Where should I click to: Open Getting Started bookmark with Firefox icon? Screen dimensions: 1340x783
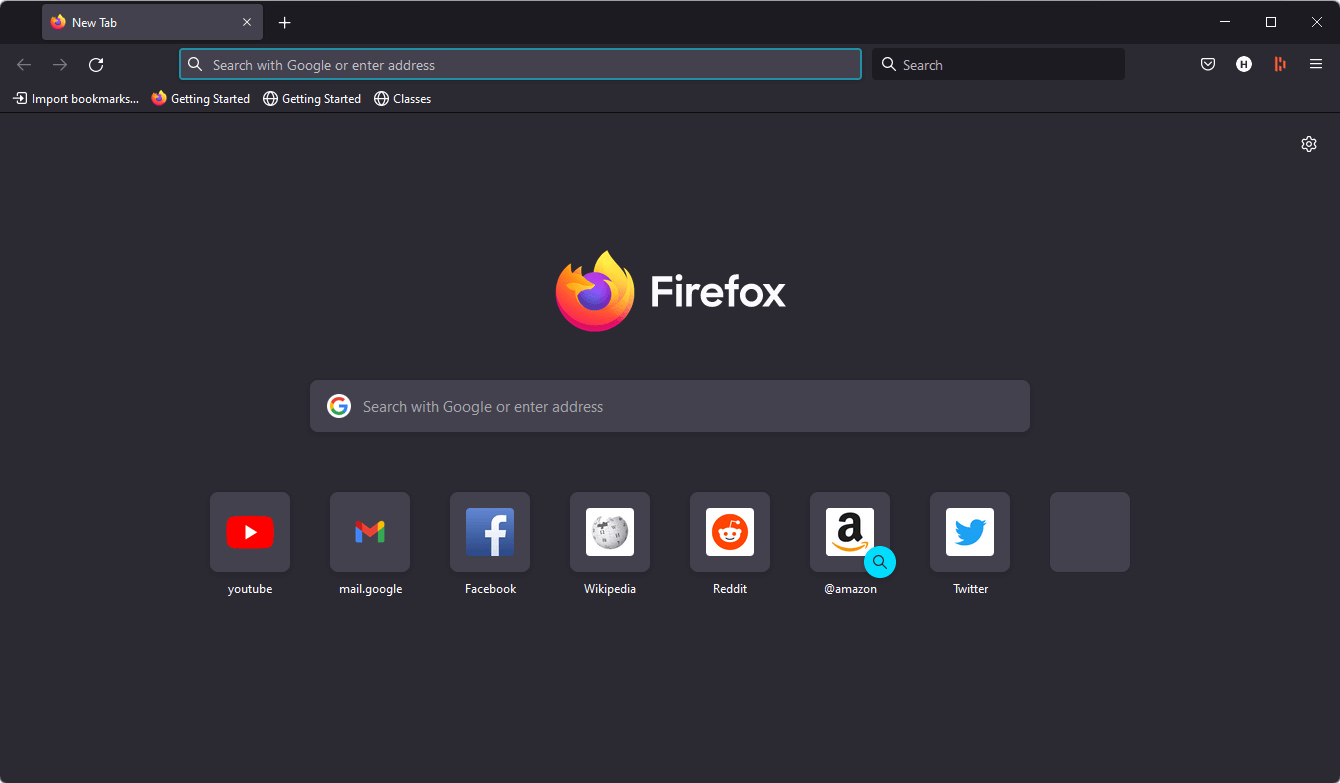pos(201,99)
